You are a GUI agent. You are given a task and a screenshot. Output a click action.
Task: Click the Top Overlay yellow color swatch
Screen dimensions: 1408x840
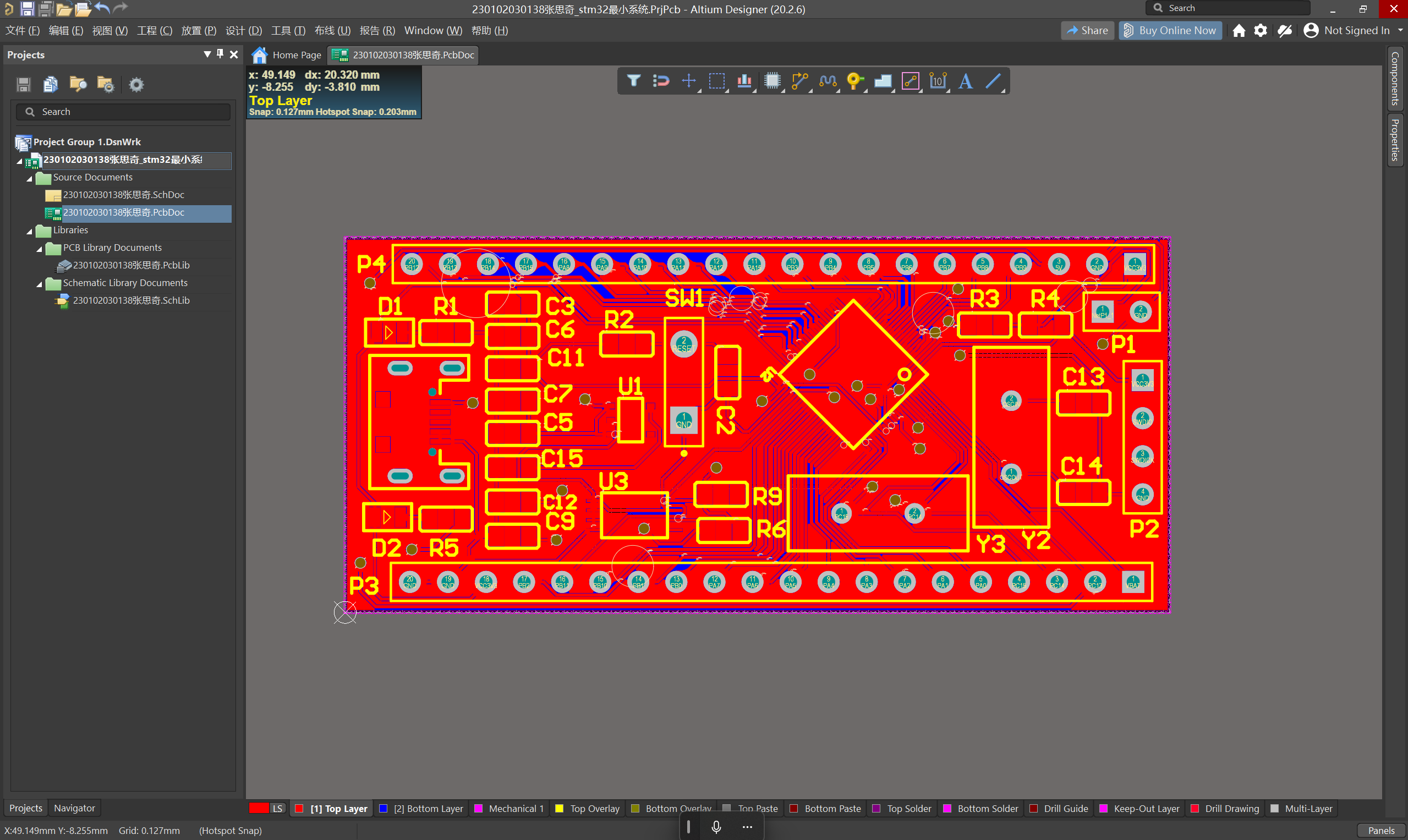pyautogui.click(x=560, y=808)
